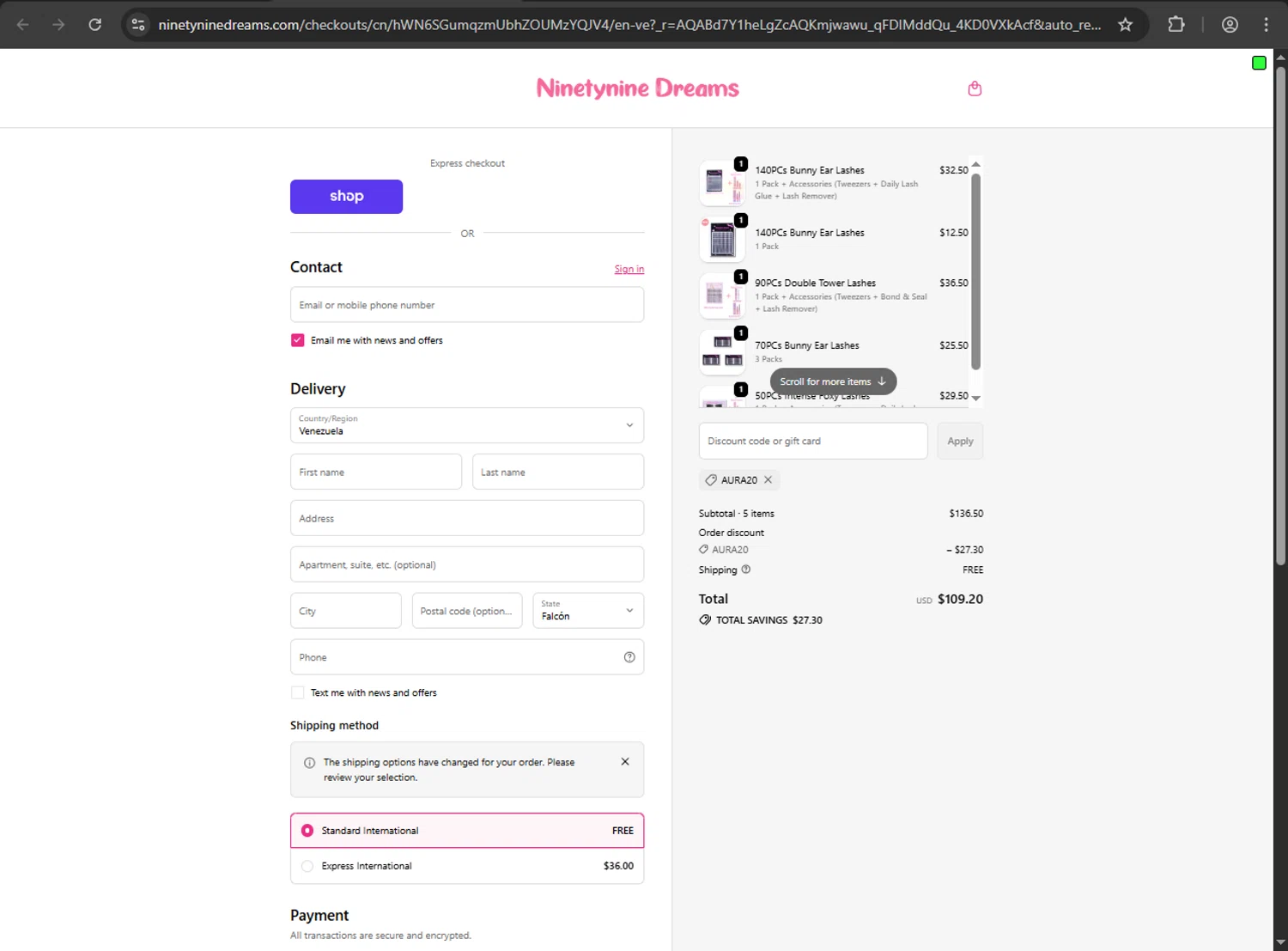Screen dimensions: 1288x951
Task: Open the State dropdown showing Falcón
Action: 588,611
